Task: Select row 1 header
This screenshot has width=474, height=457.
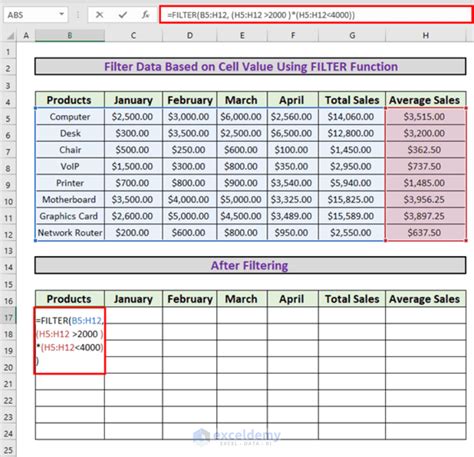Action: point(8,52)
